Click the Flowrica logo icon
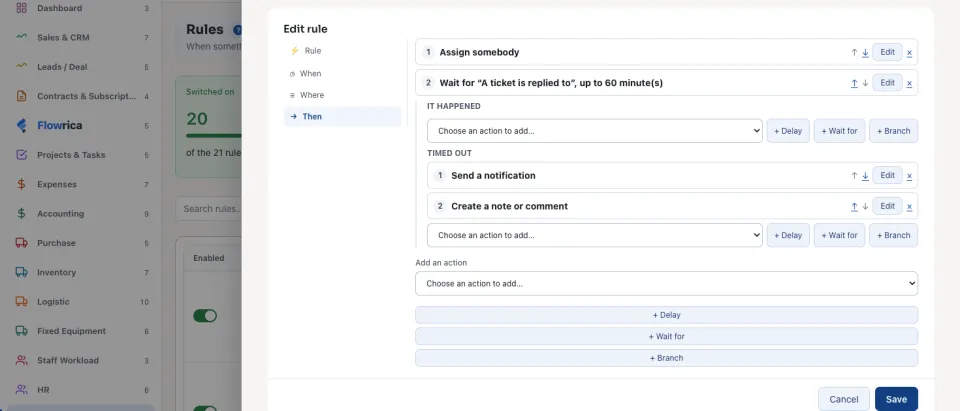960x411 pixels. click(x=21, y=126)
